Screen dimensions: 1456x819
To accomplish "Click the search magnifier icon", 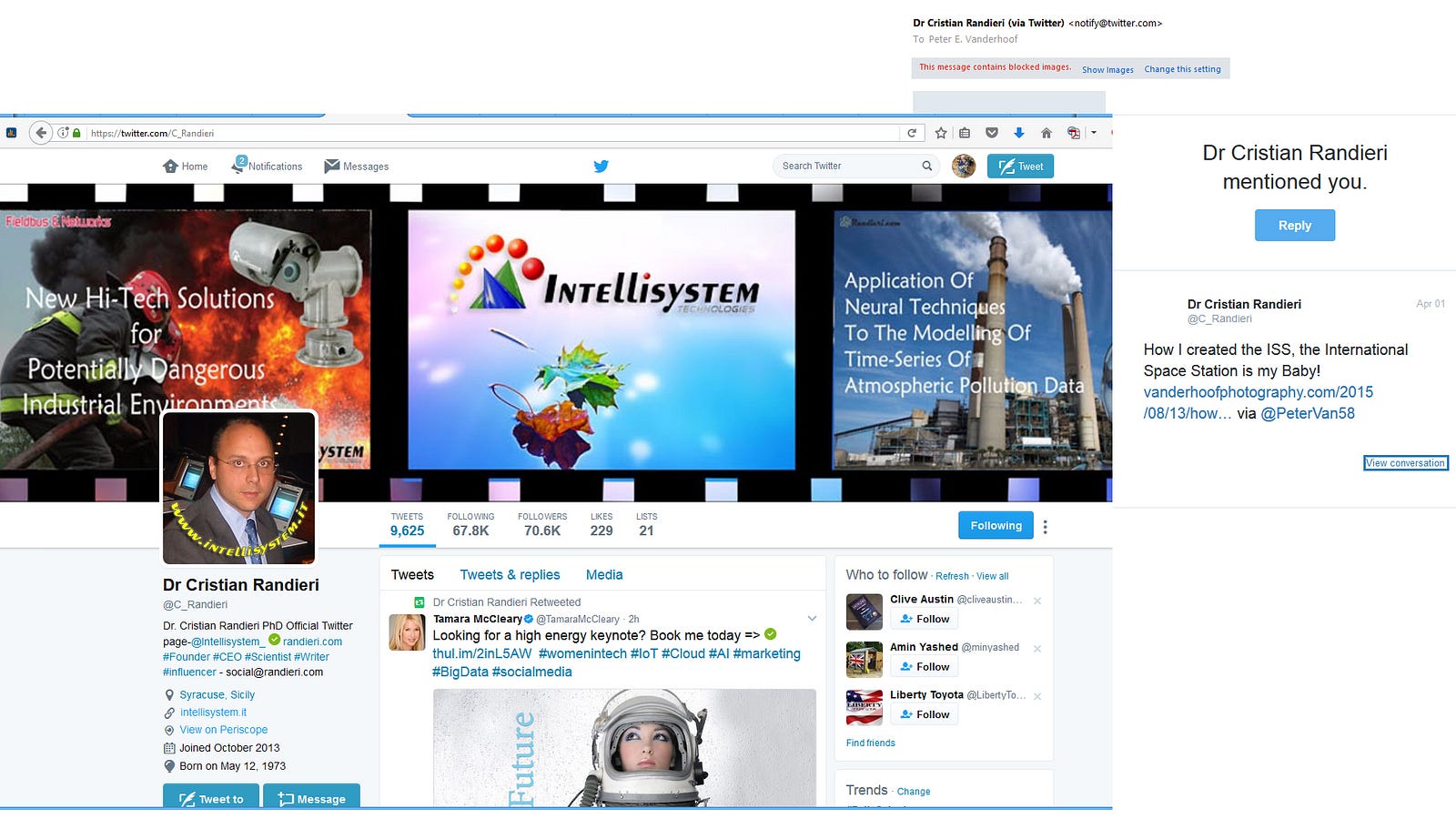I will (926, 166).
